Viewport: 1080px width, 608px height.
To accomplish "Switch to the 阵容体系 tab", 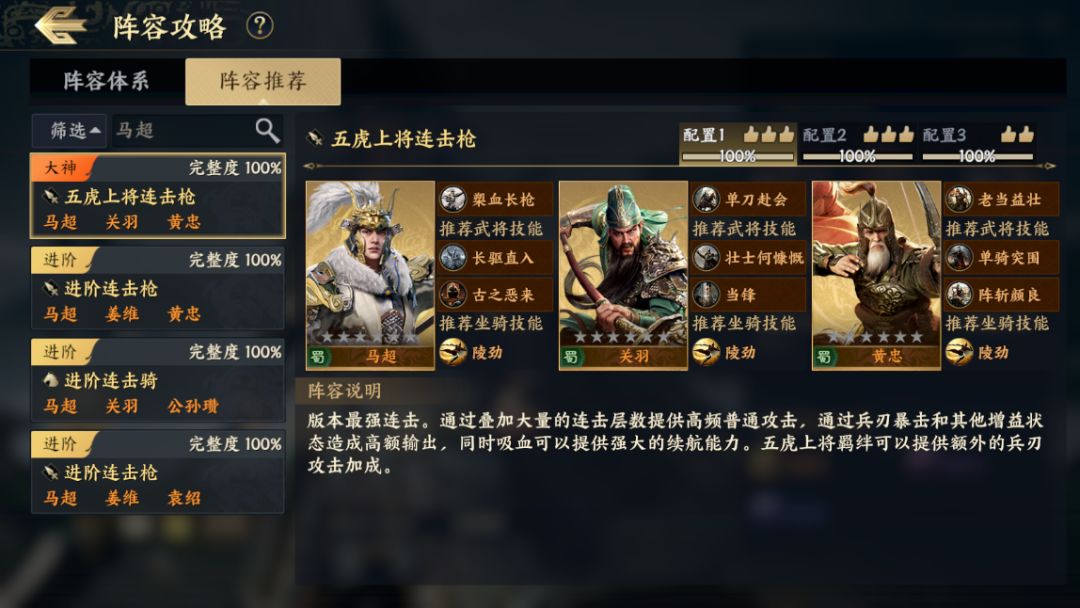I will (107, 81).
